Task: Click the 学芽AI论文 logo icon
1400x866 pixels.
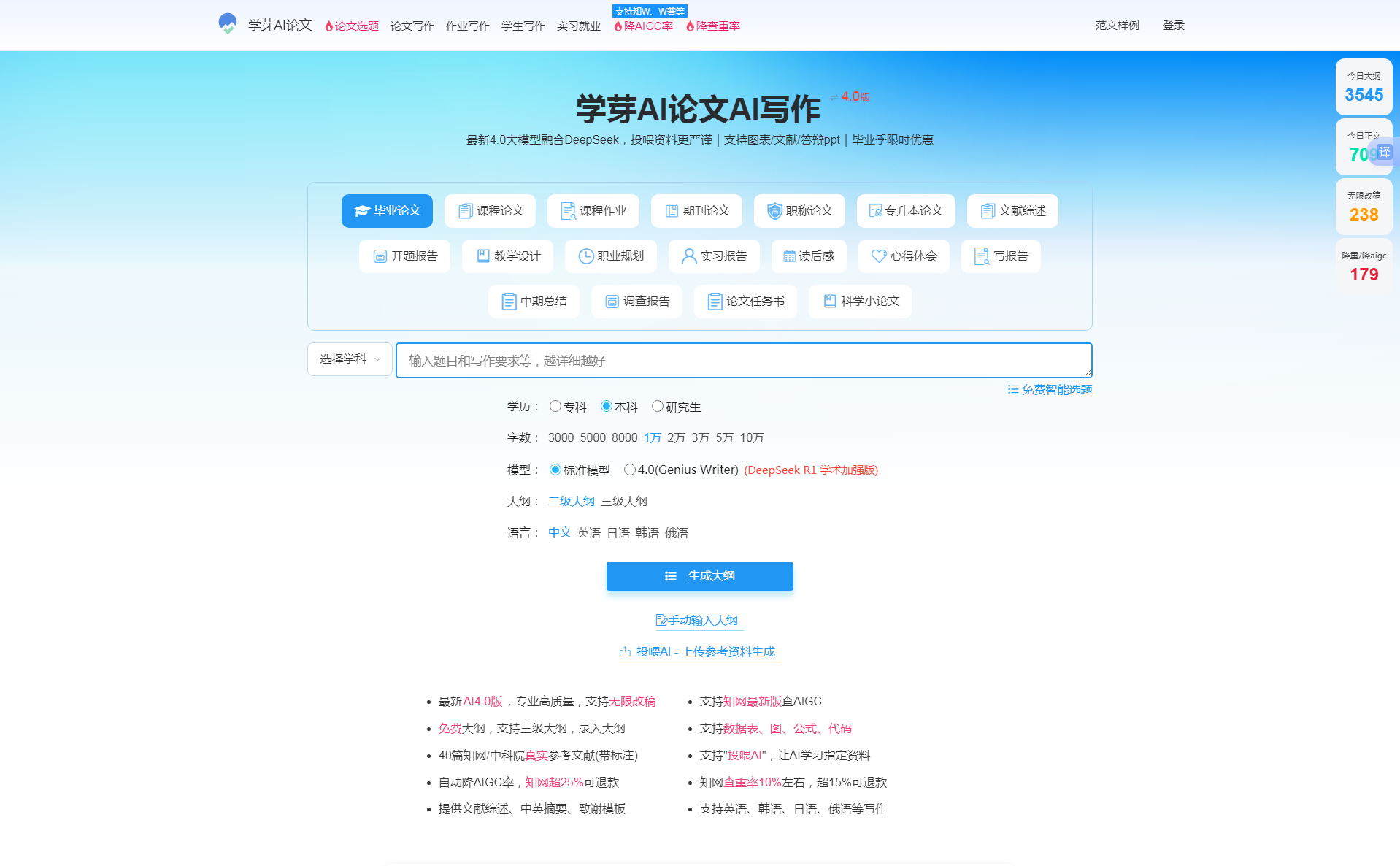Action: 228,24
